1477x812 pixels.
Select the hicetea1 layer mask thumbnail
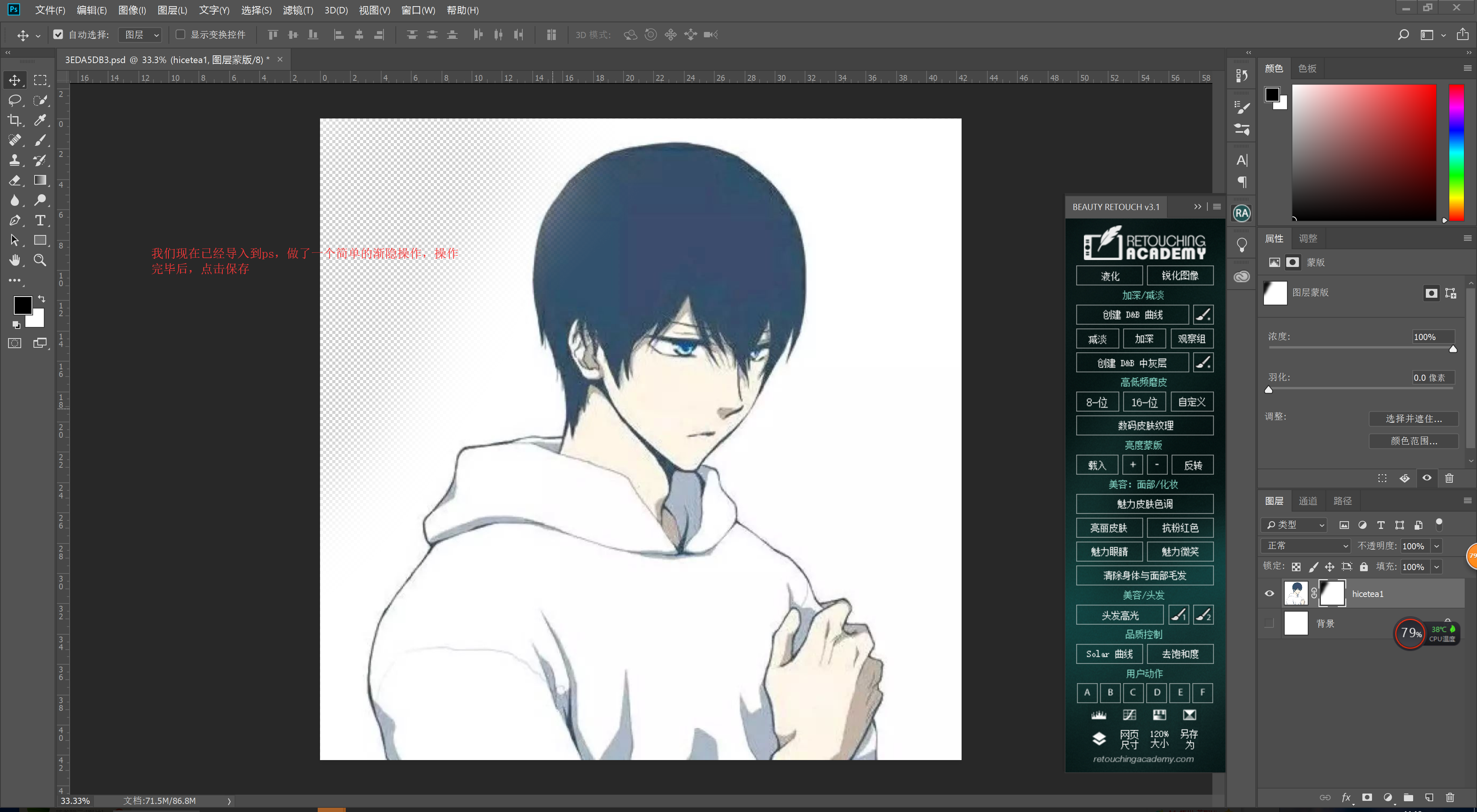[x=1332, y=594]
